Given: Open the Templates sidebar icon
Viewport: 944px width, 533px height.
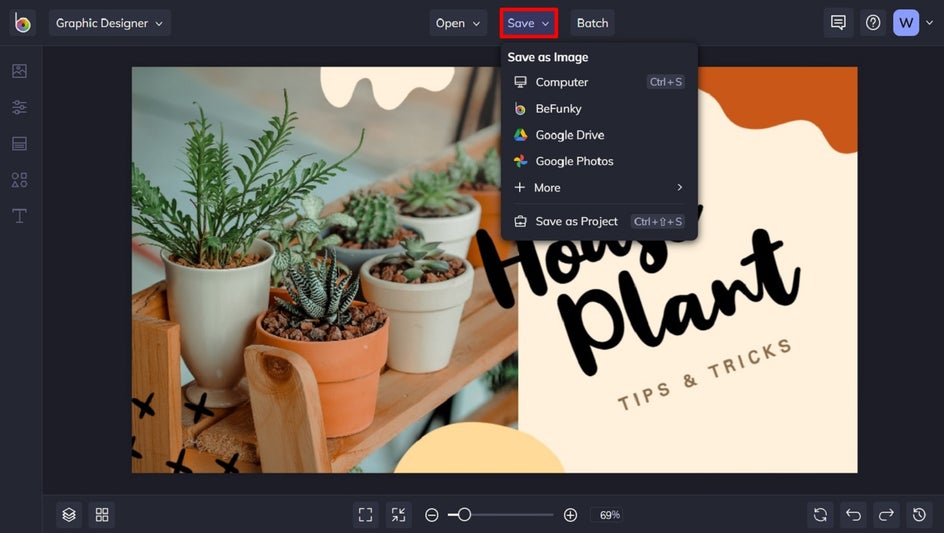Looking at the screenshot, I should coord(19,143).
